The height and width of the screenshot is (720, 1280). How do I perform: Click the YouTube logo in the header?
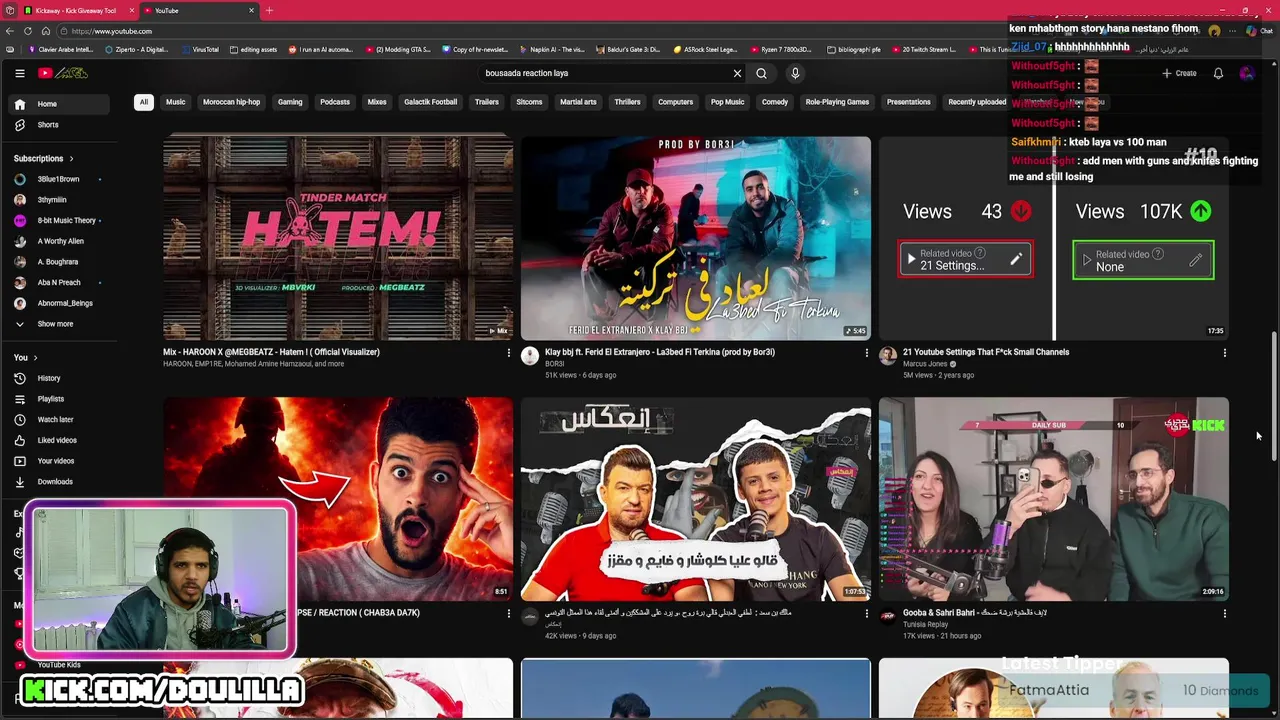63,73
